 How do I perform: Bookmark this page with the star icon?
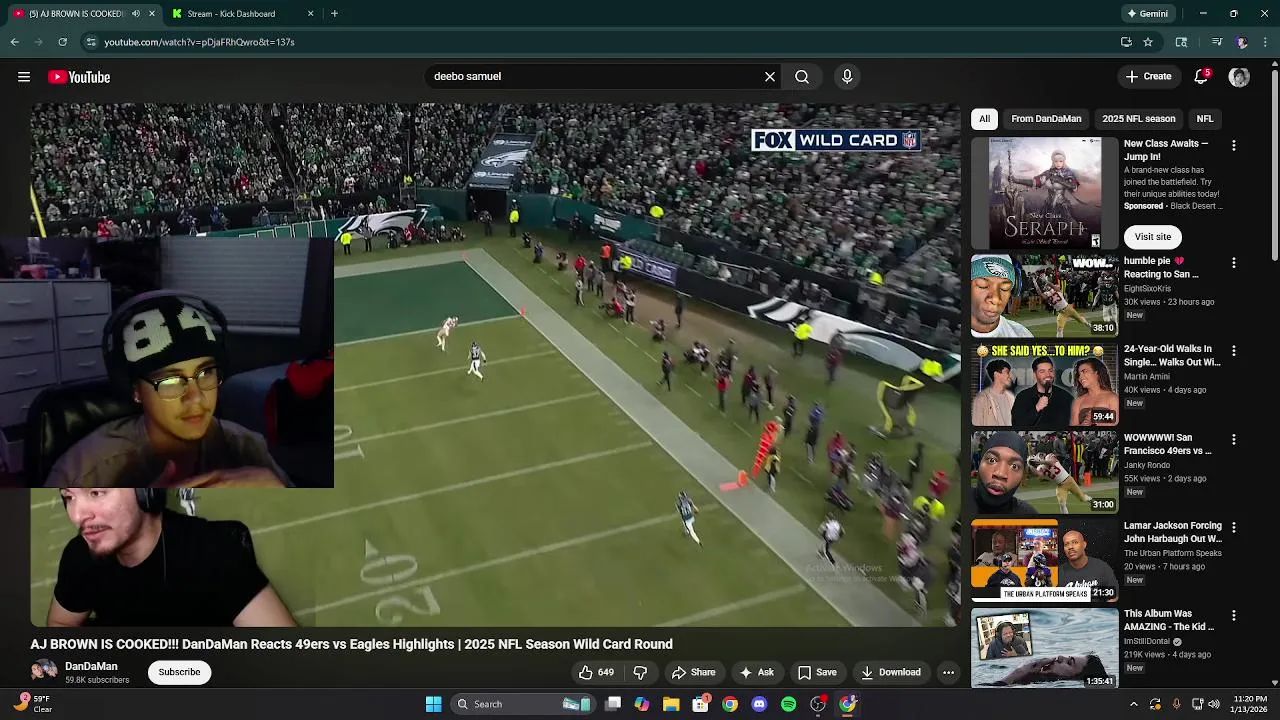[x=1148, y=42]
